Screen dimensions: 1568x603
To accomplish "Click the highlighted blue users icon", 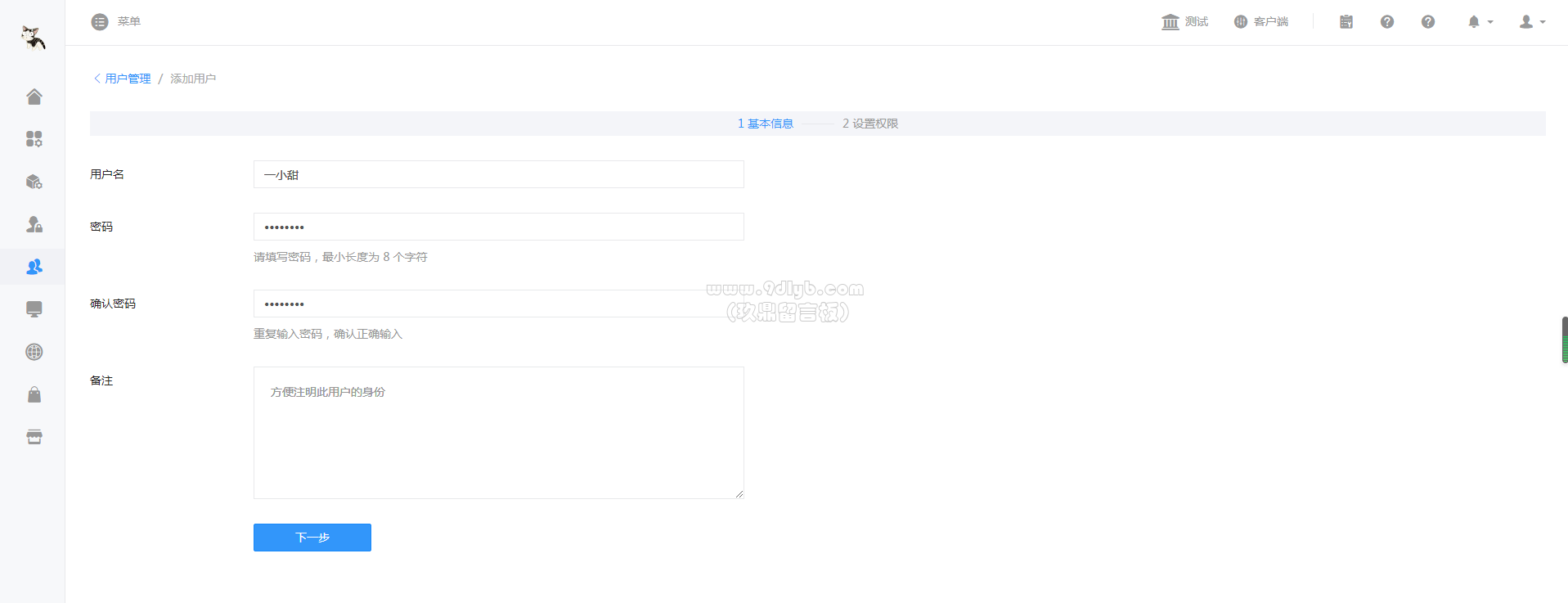I will [x=34, y=267].
